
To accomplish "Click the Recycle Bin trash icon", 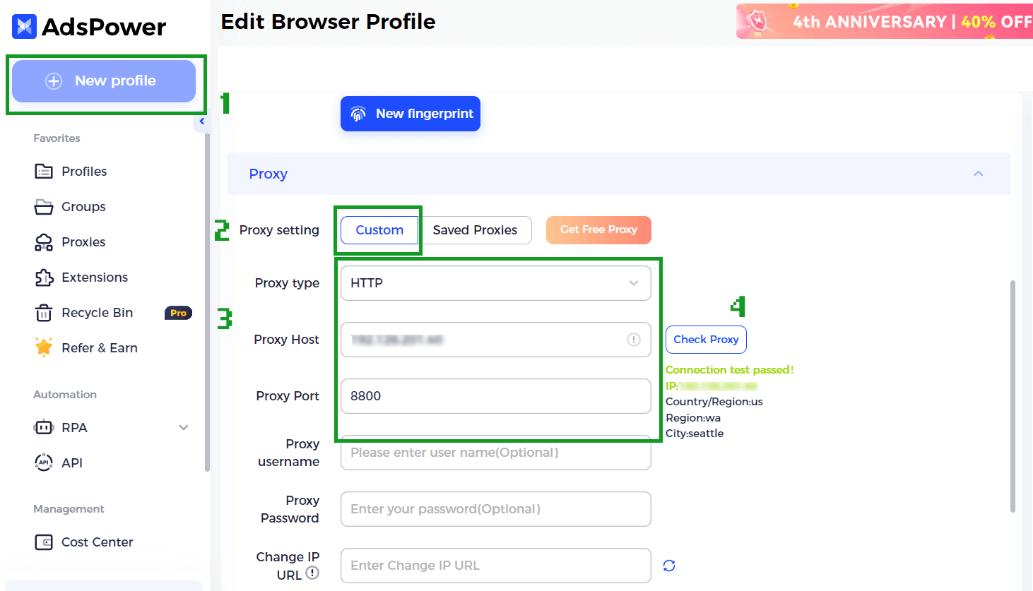I will (44, 313).
